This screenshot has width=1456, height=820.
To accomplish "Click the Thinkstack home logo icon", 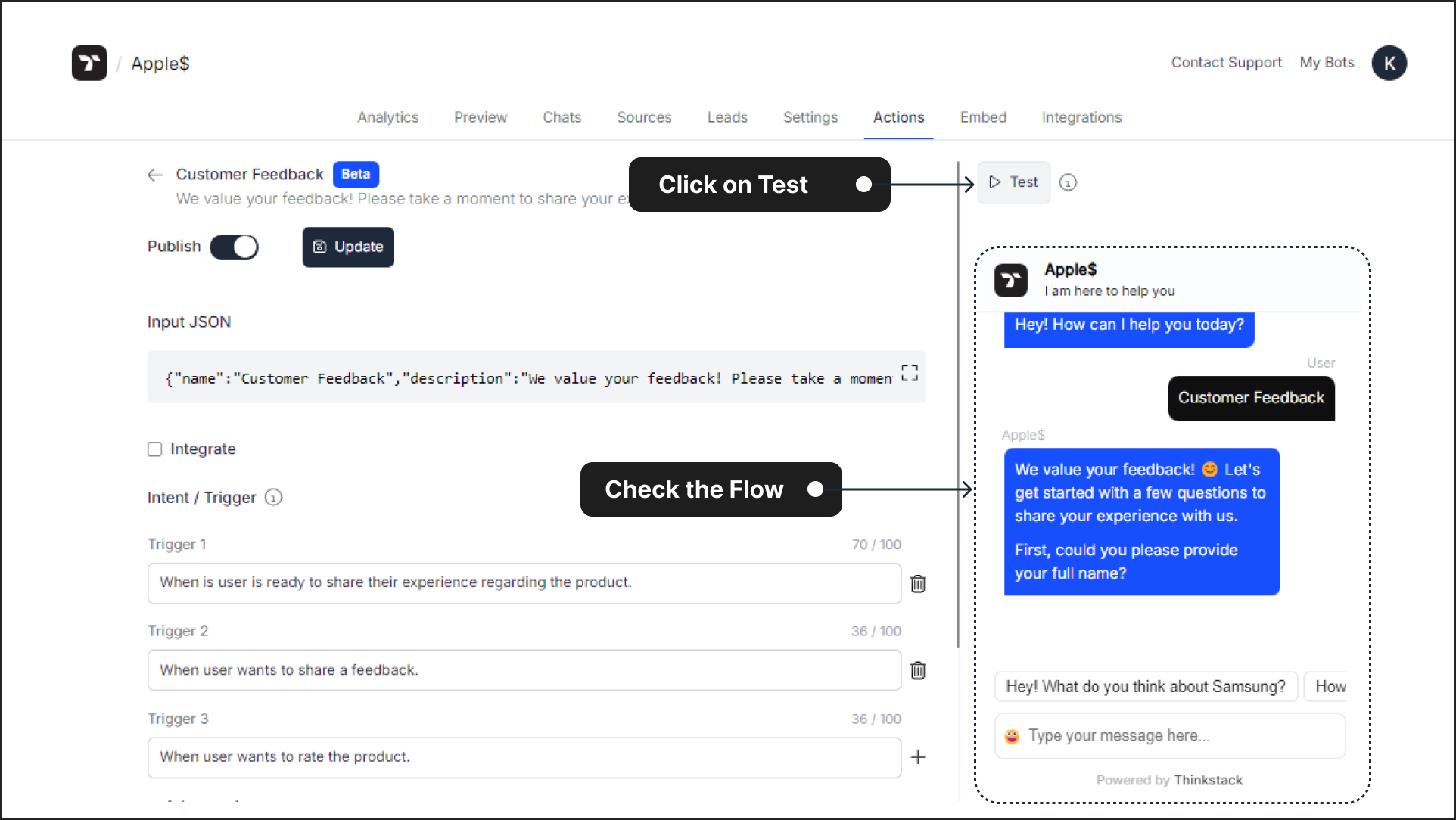I will click(x=91, y=62).
